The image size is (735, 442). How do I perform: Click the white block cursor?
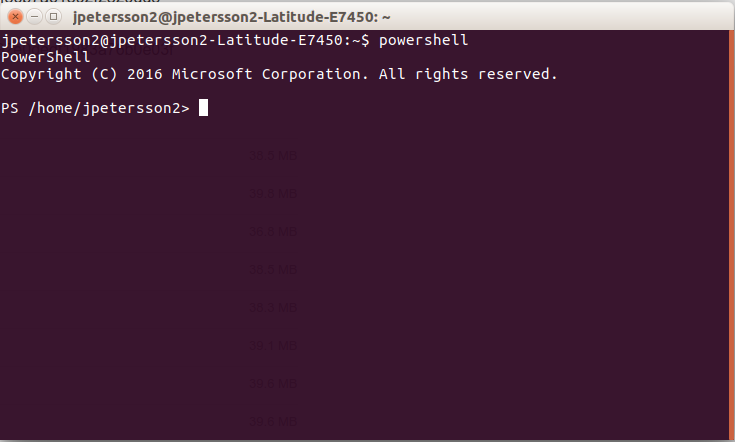pyautogui.click(x=203, y=108)
